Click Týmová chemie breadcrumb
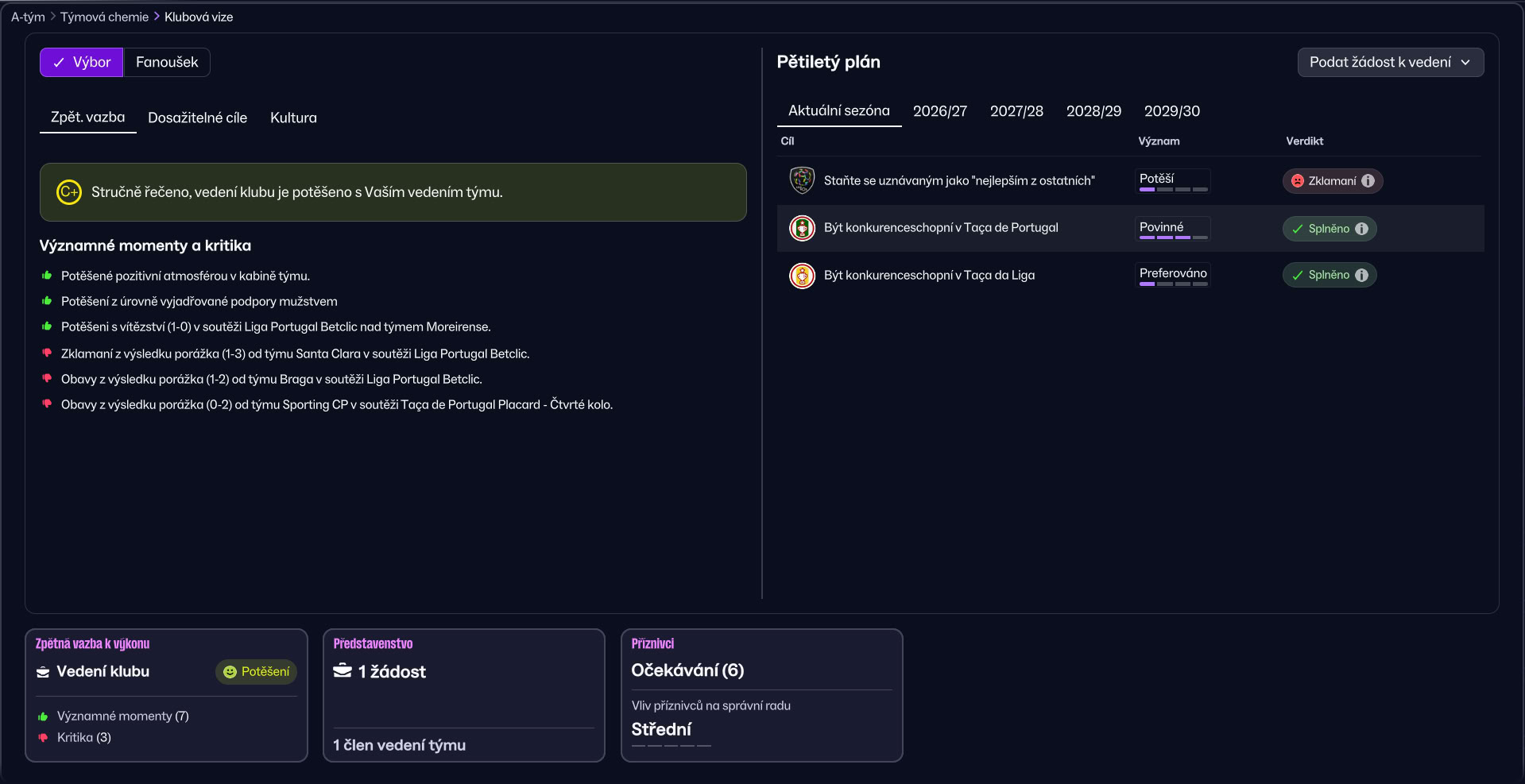Image resolution: width=1525 pixels, height=784 pixels. point(104,17)
